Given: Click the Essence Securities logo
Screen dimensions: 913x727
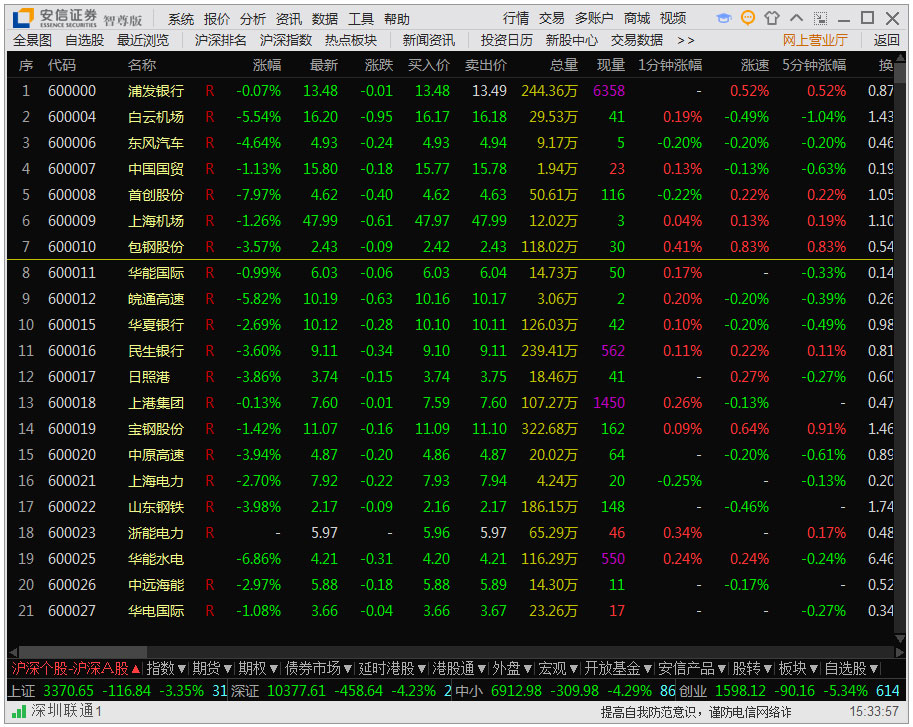Looking at the screenshot, I should (x=23, y=19).
